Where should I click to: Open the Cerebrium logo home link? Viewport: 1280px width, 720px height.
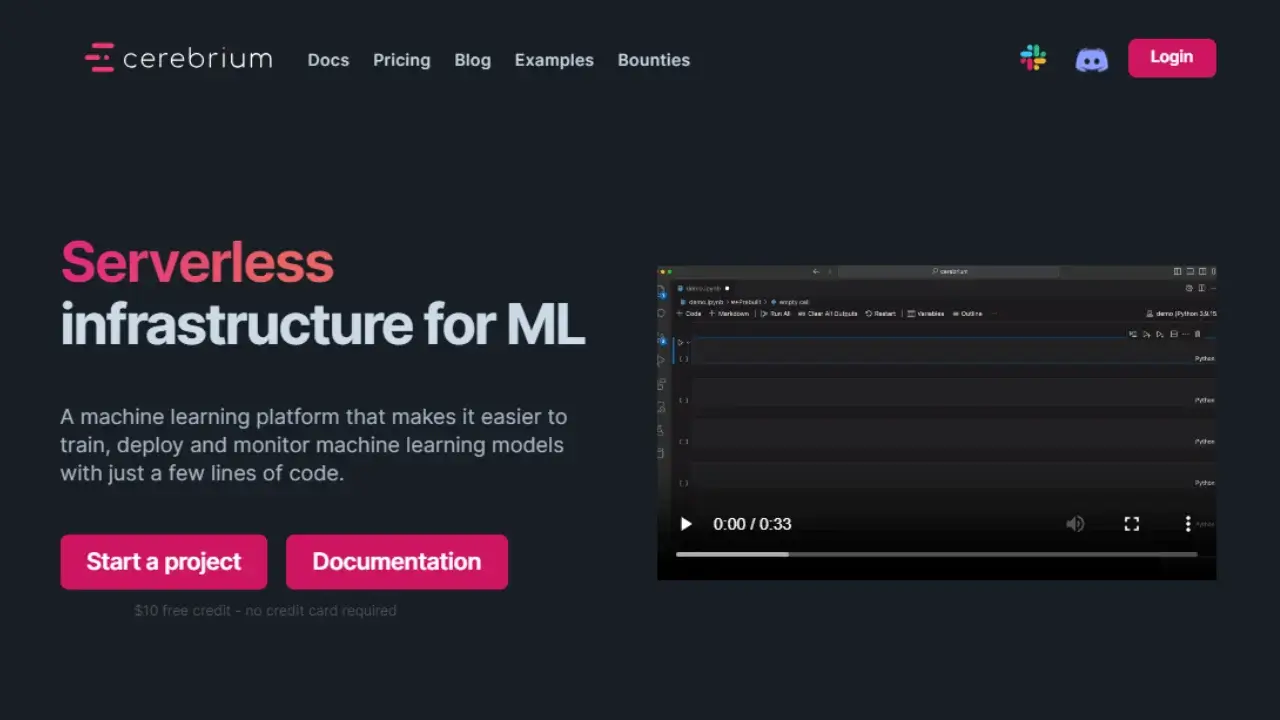pos(178,58)
